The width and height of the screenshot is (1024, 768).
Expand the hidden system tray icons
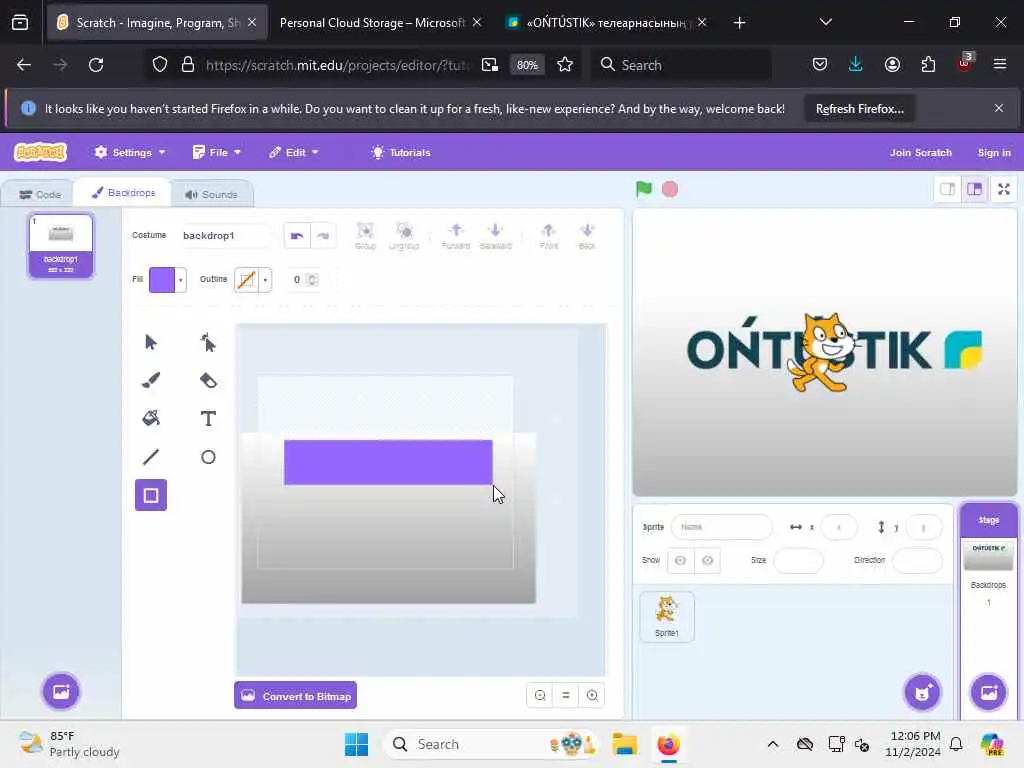(773, 744)
